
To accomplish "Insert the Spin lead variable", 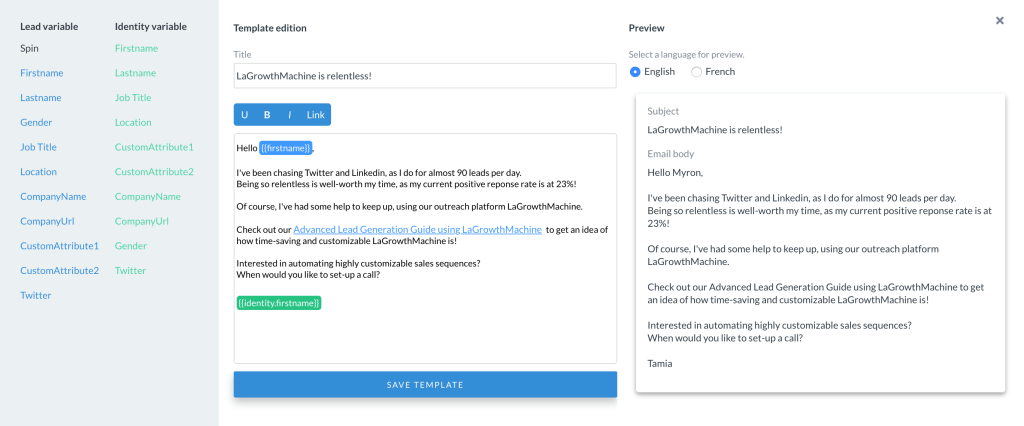I will pyautogui.click(x=30, y=48).
